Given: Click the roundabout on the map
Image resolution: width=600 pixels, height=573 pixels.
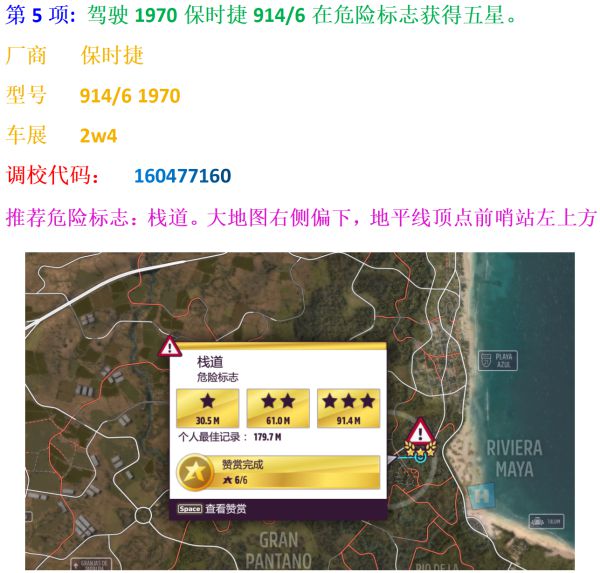Looking at the screenshot, I should click(143, 515).
